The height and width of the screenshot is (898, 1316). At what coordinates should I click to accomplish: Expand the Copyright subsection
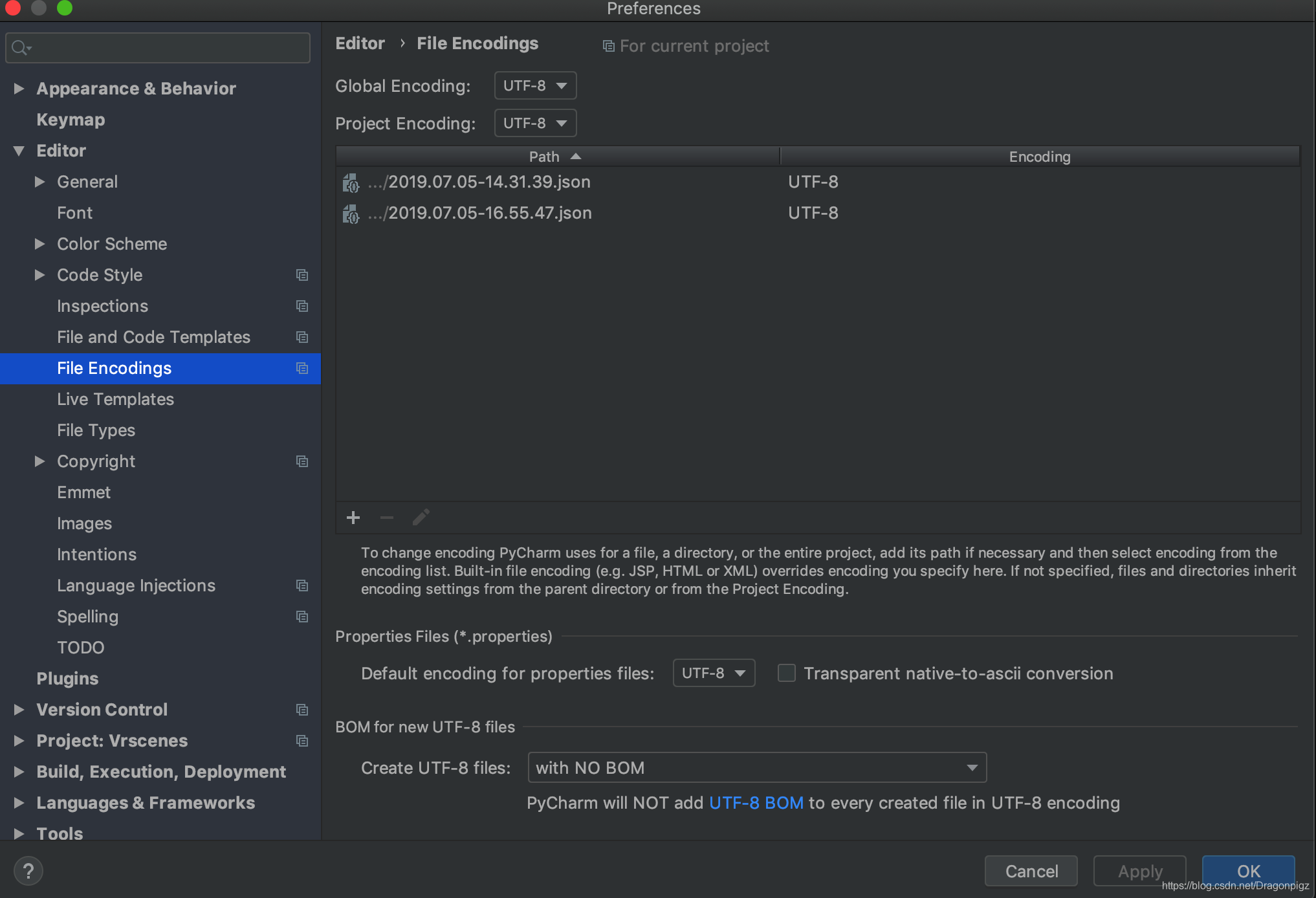[39, 461]
